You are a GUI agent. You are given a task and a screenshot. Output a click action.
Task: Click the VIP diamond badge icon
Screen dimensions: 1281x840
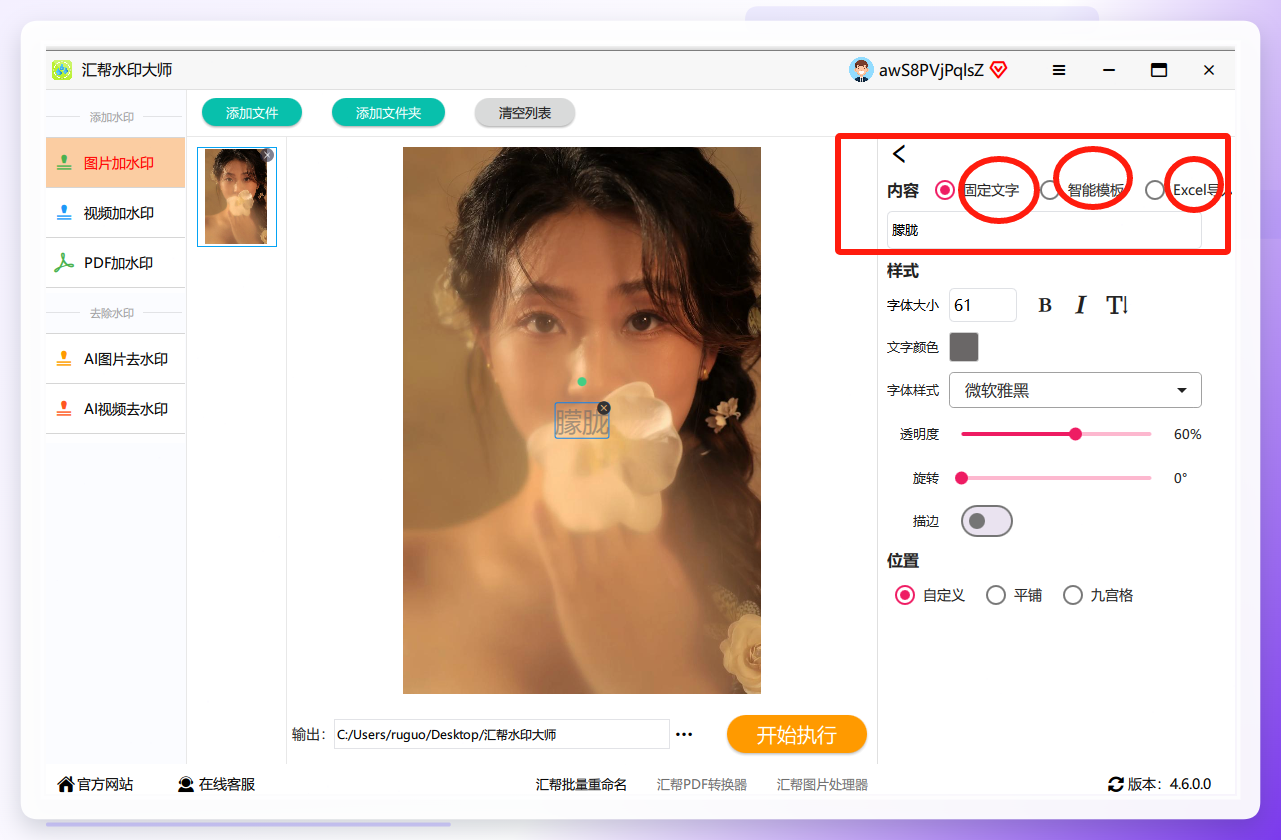click(x=998, y=70)
